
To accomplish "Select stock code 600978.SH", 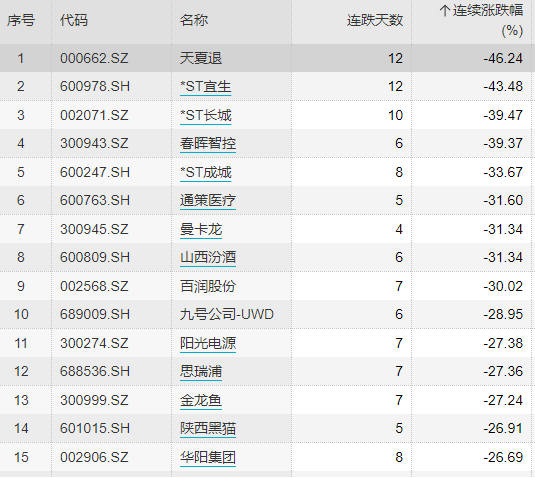I will pyautogui.click(x=95, y=87).
